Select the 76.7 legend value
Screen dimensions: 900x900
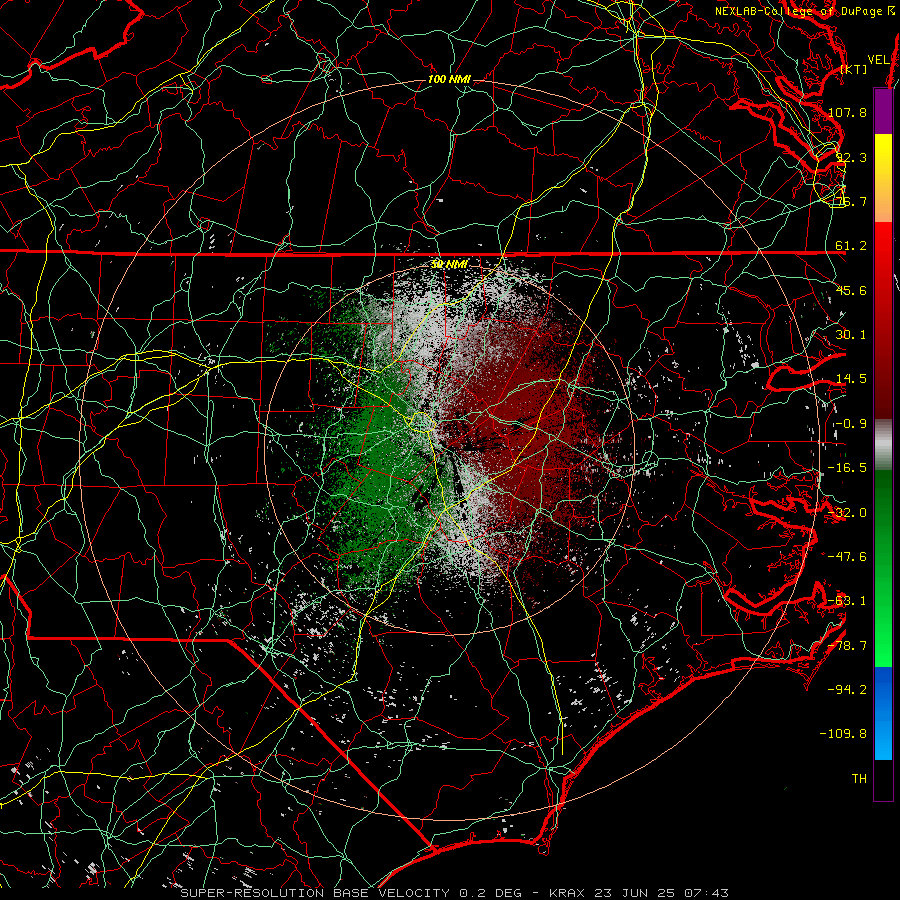[x=851, y=201]
